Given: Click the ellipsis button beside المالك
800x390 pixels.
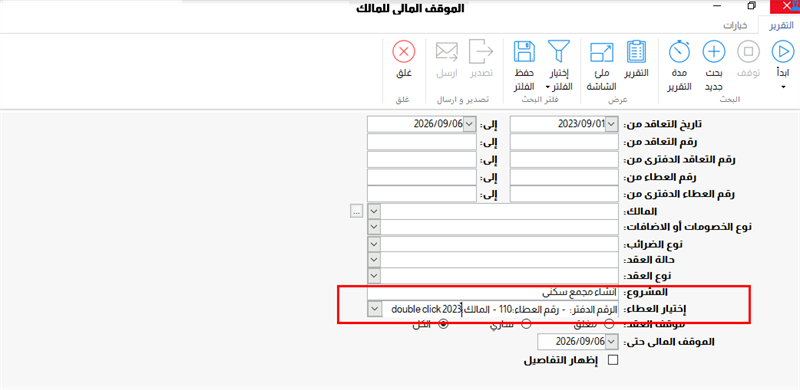Looking at the screenshot, I should pyautogui.click(x=356, y=211).
